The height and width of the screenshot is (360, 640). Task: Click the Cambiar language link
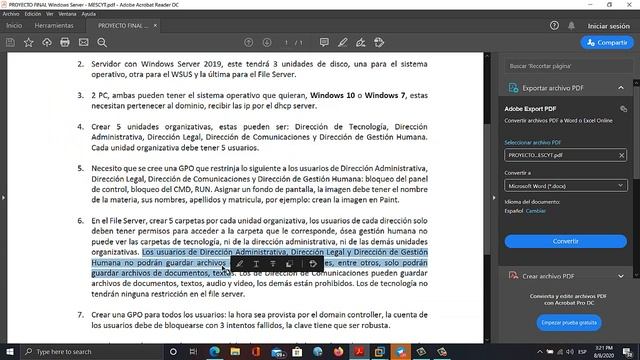[536, 211]
